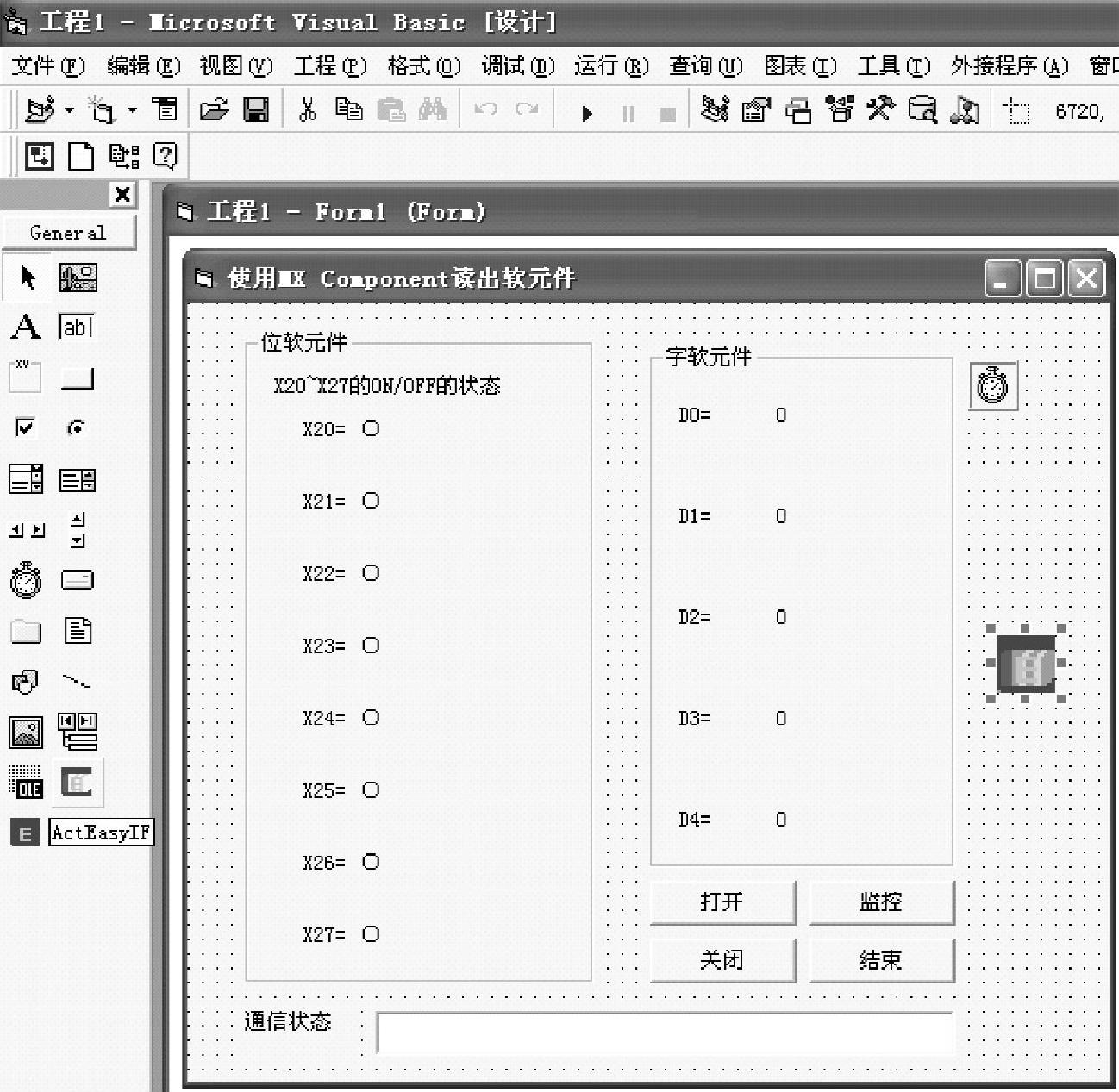1119x1092 pixels.
Task: Click the Cut scissors icon
Action: [307, 109]
